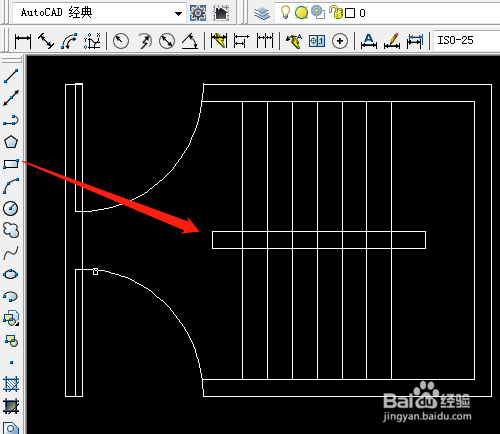Screen dimensions: 500x434
Task: Select the Aligned dimension tool
Action: (x=46, y=41)
